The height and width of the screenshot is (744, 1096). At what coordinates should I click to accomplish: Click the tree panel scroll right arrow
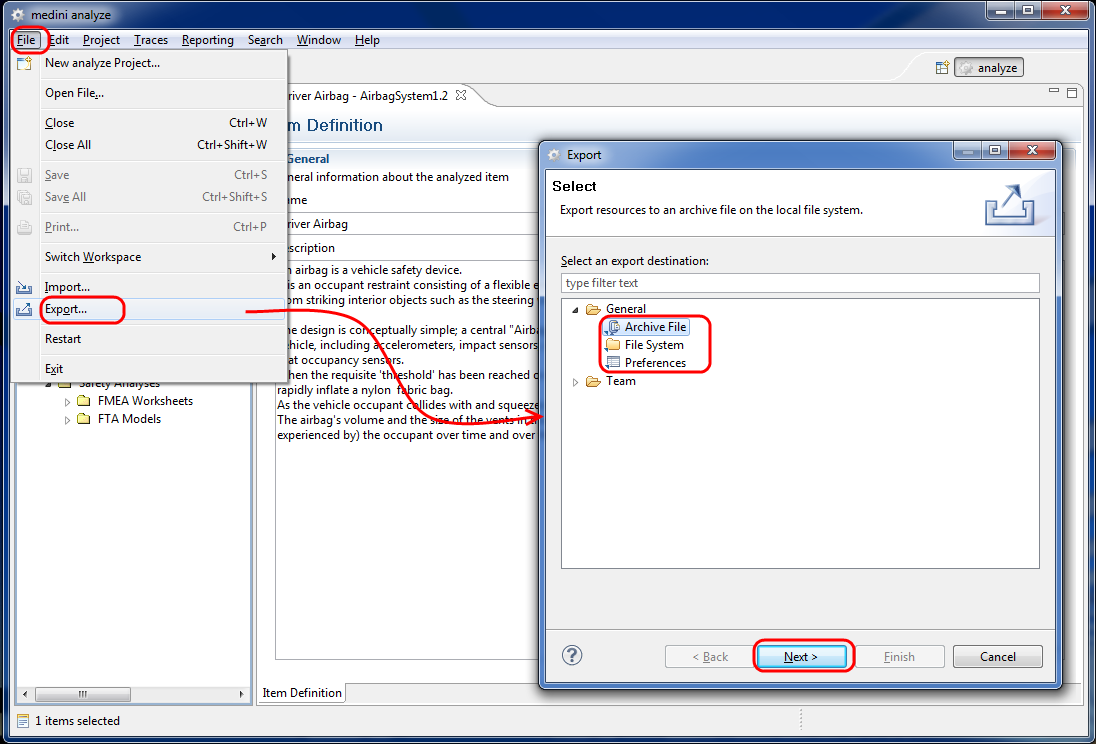pos(241,694)
